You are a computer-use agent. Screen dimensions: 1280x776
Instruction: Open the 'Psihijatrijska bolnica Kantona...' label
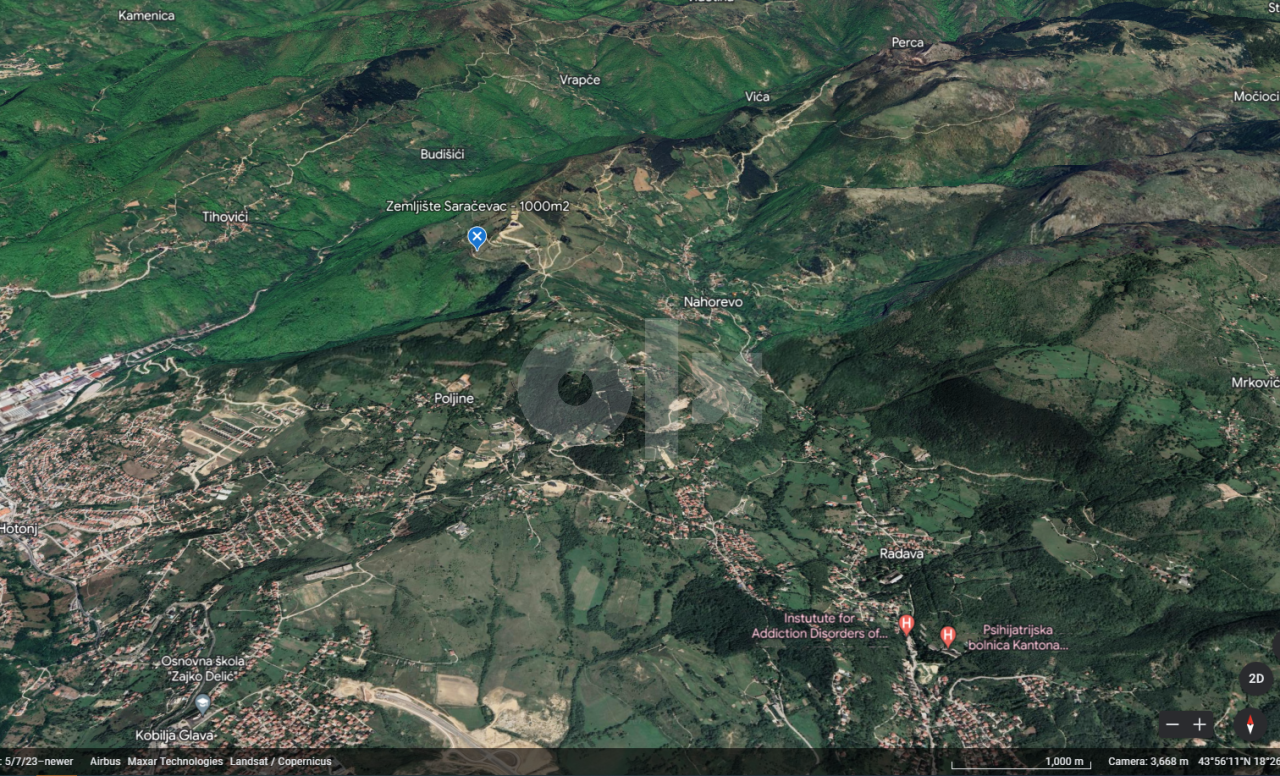(1018, 638)
